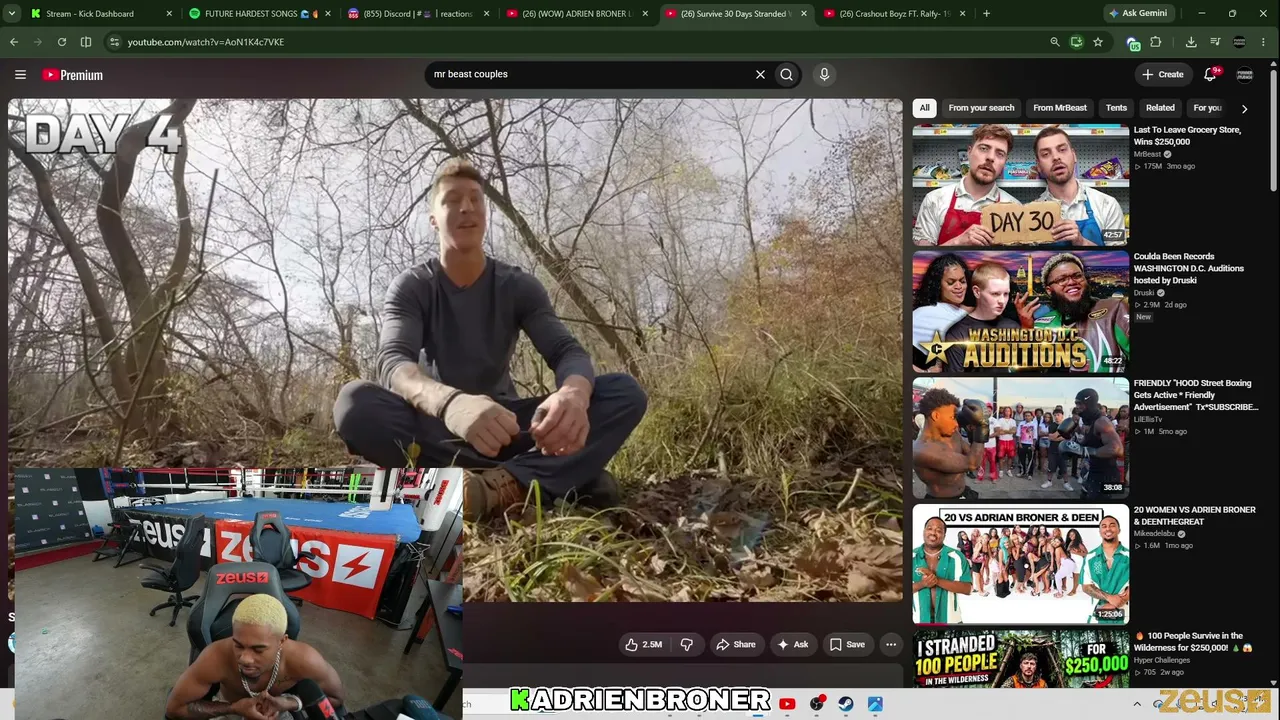Select the All filter chip
1280x720 pixels.
(x=925, y=108)
